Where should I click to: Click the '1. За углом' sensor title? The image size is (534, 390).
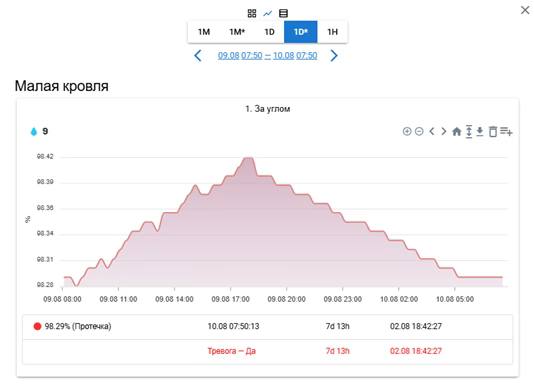268,109
